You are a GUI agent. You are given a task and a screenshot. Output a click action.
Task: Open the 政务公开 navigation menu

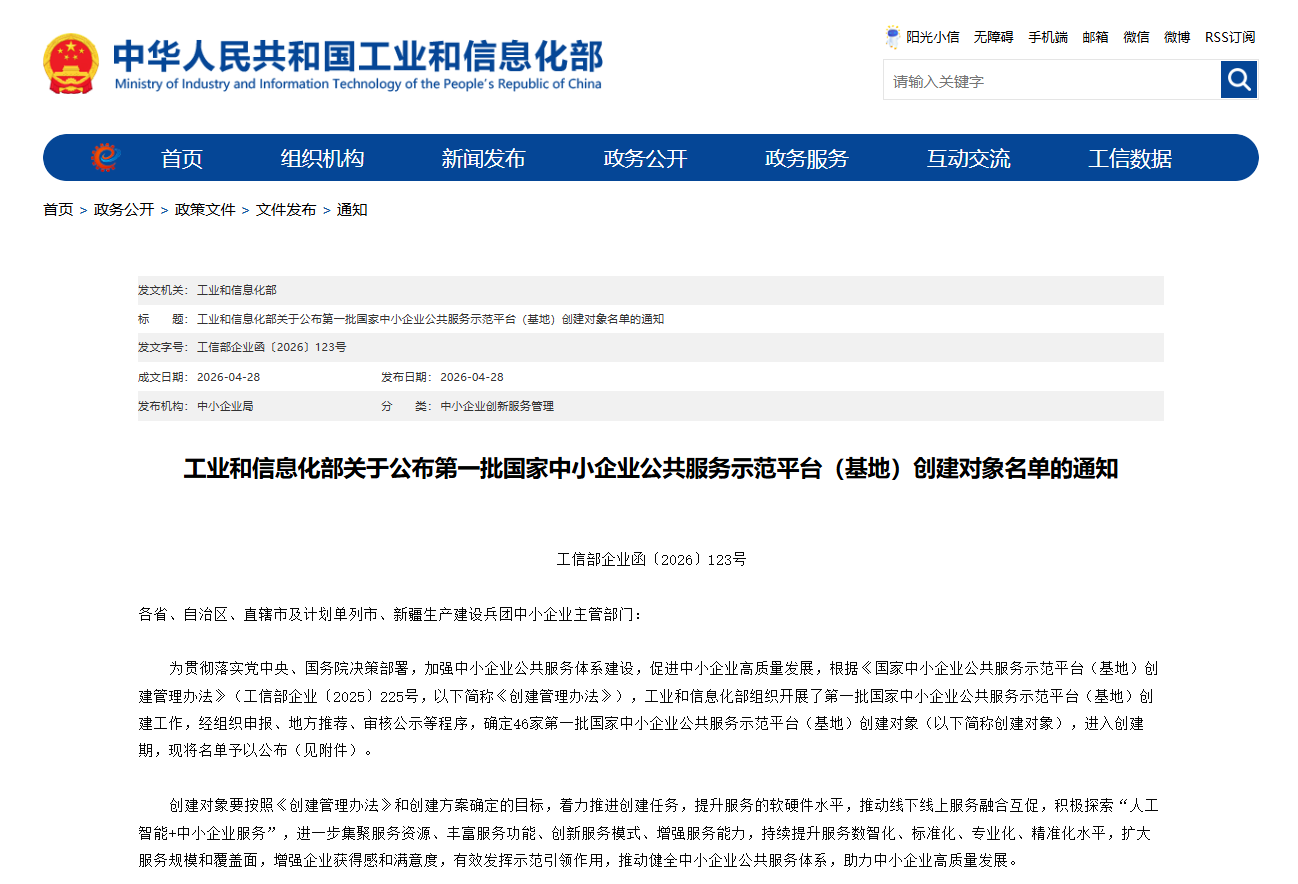coord(646,158)
